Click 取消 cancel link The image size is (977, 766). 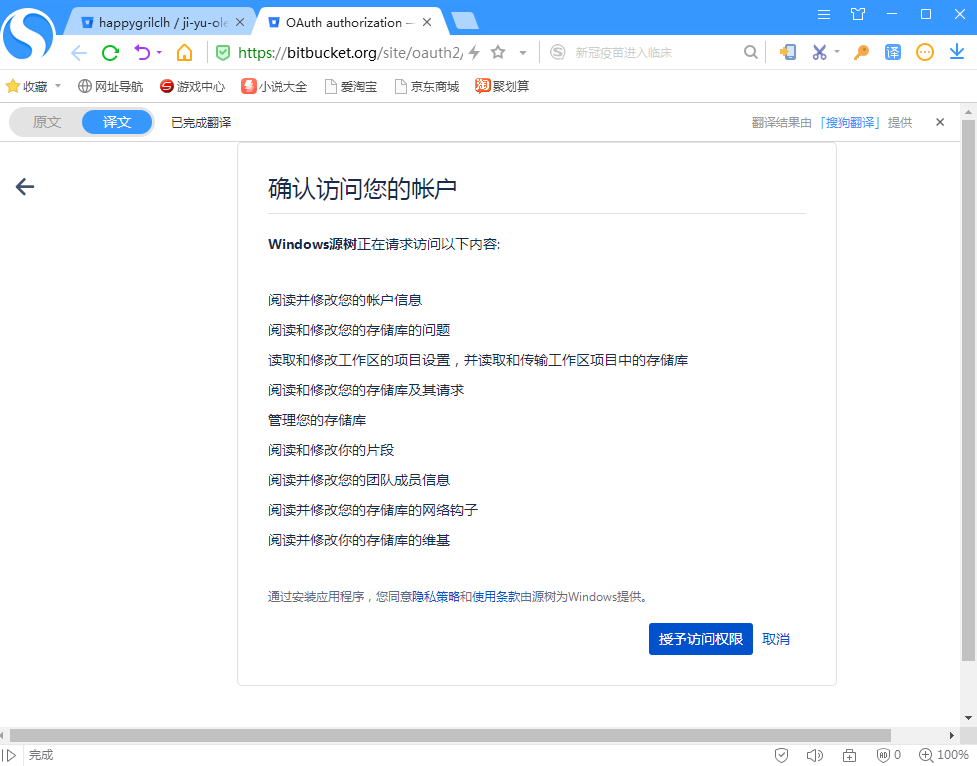776,639
